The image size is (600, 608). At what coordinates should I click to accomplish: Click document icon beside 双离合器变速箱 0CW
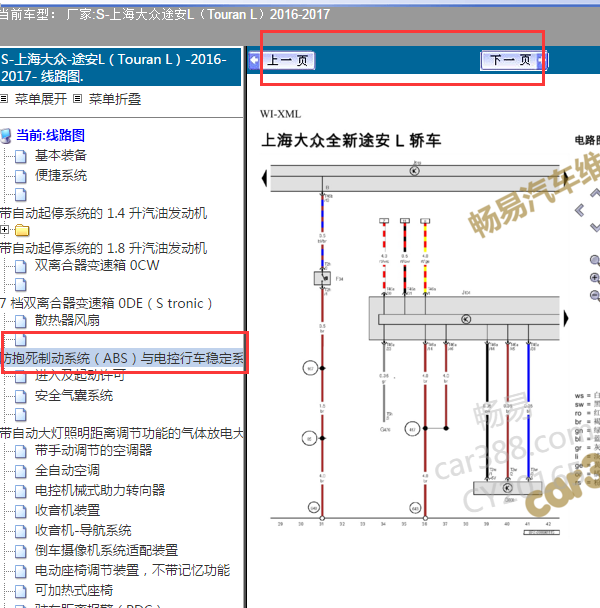coord(21,266)
